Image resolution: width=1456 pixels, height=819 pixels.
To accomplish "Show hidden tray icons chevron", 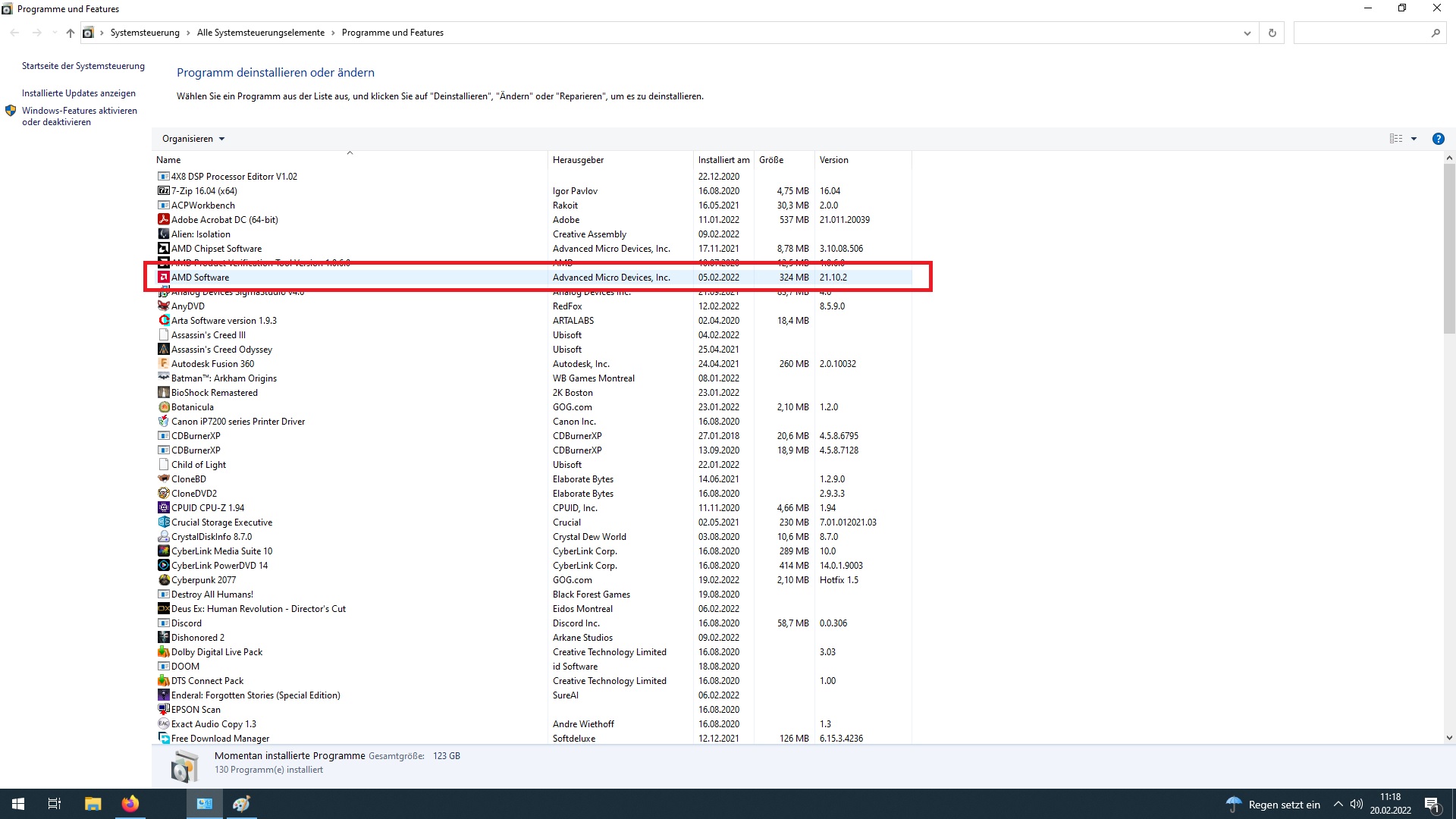I will (1338, 805).
